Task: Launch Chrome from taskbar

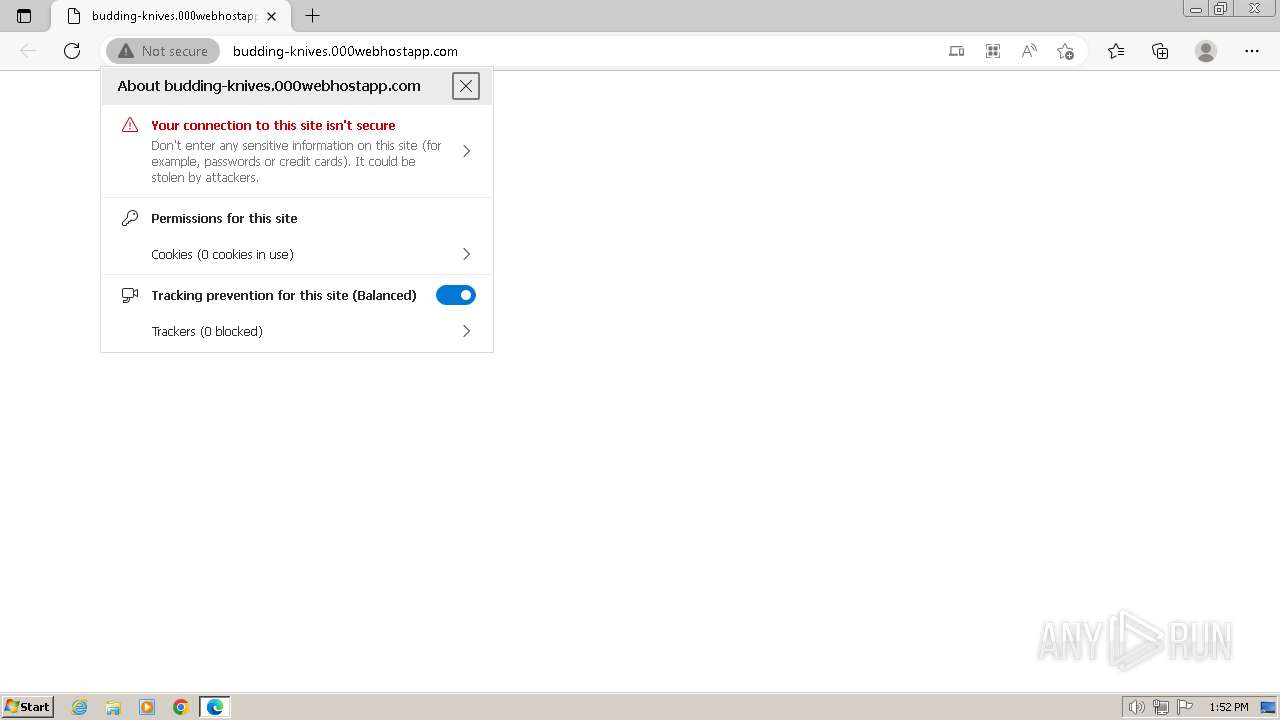Action: pos(181,707)
